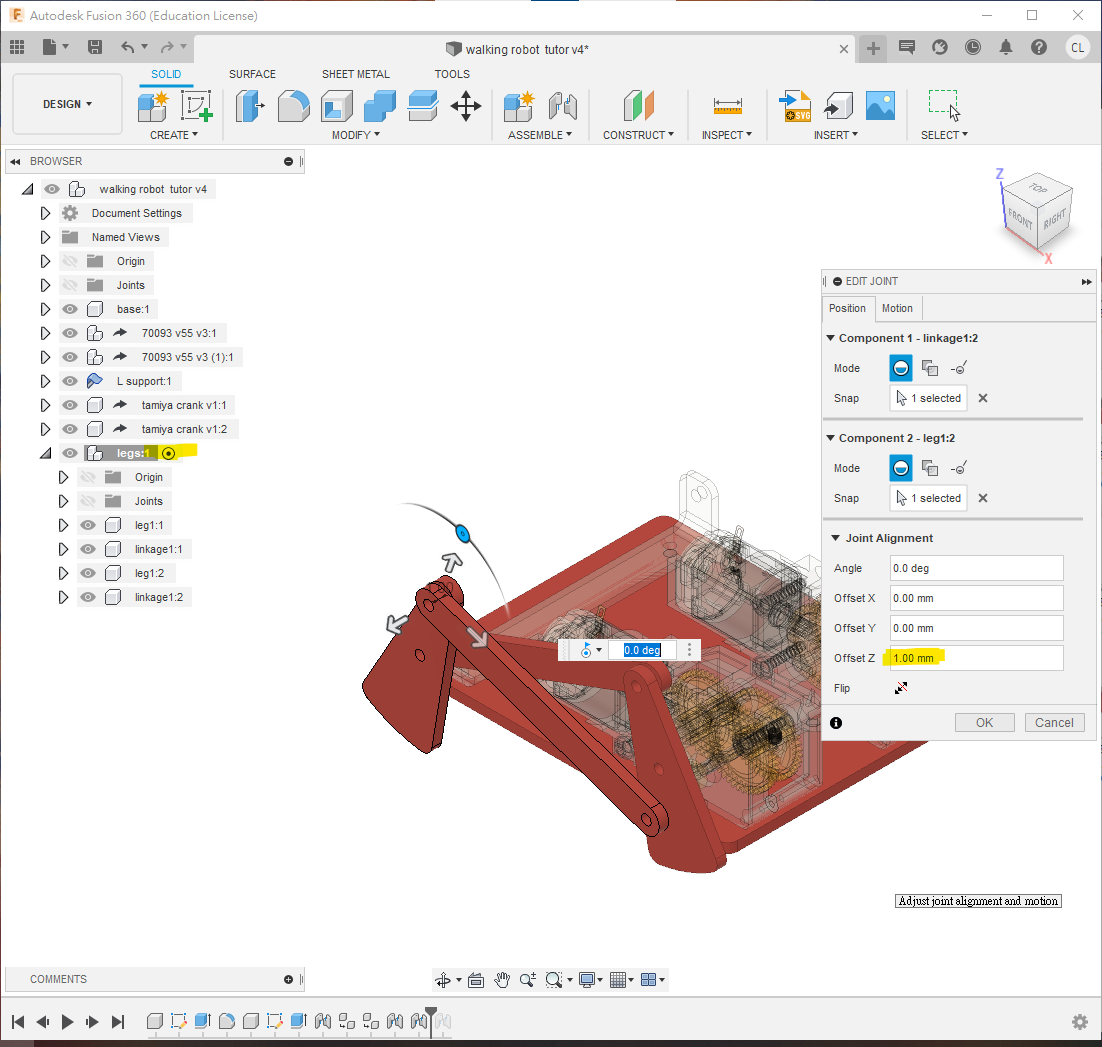This screenshot has height=1047, width=1102.
Task: Cancel the Edit Joint dialog
Action: [x=1054, y=722]
